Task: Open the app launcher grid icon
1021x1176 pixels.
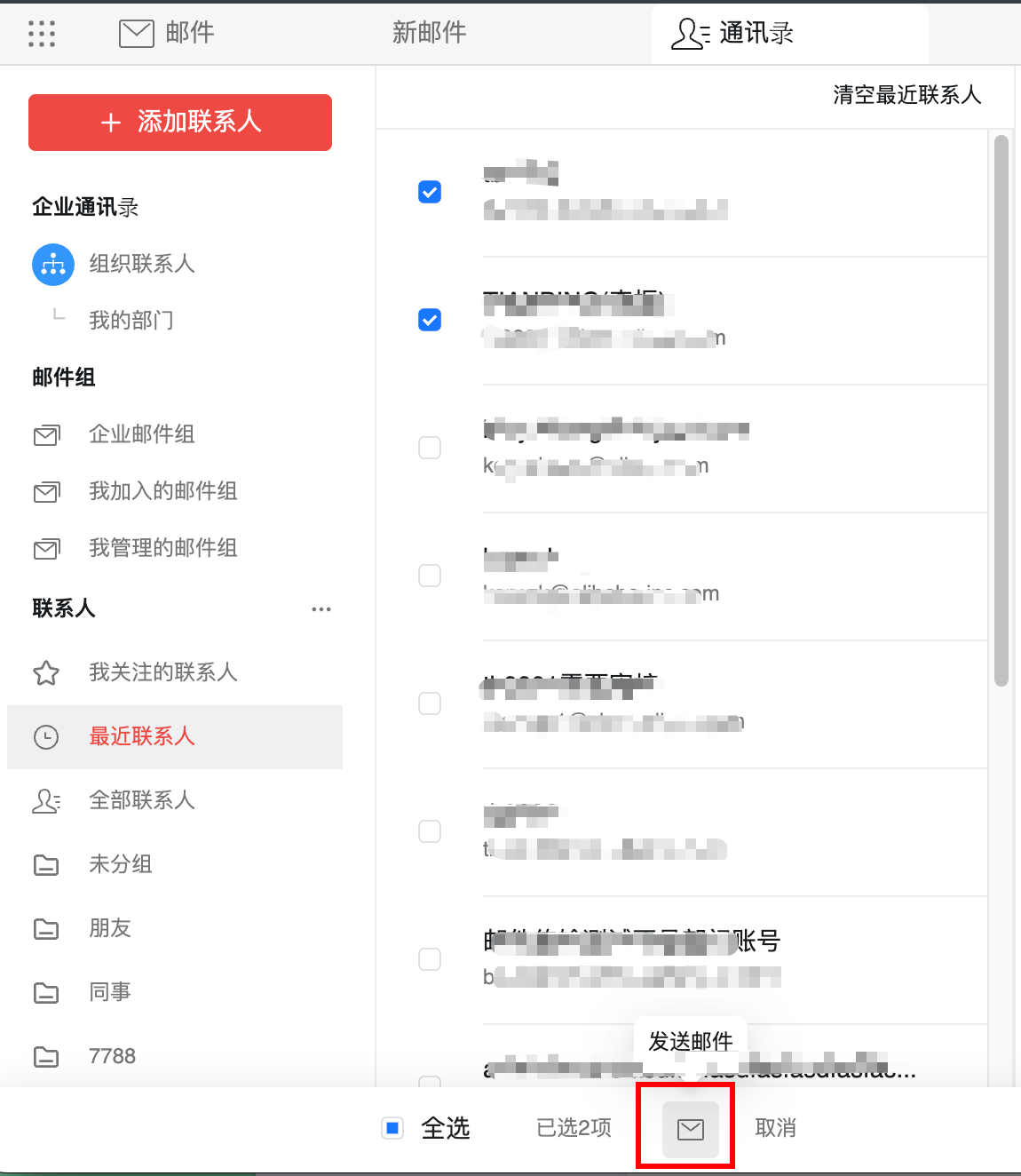Action: click(x=41, y=33)
